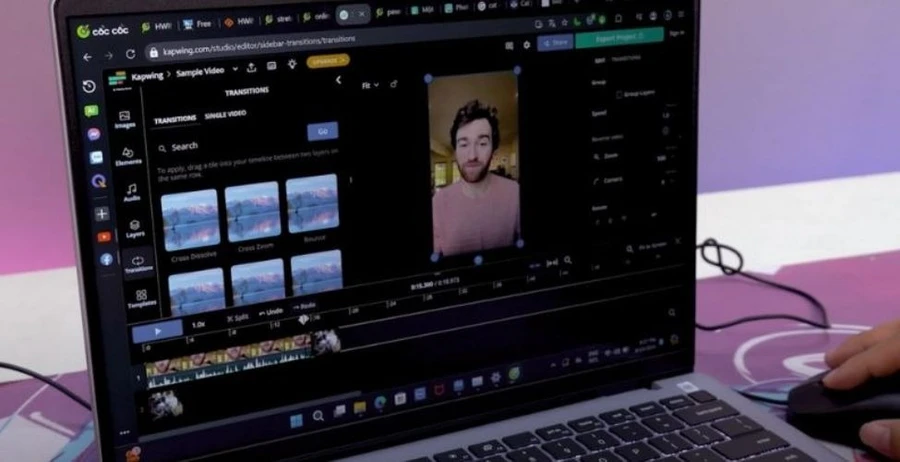Click the green Export Project button

(x=619, y=37)
